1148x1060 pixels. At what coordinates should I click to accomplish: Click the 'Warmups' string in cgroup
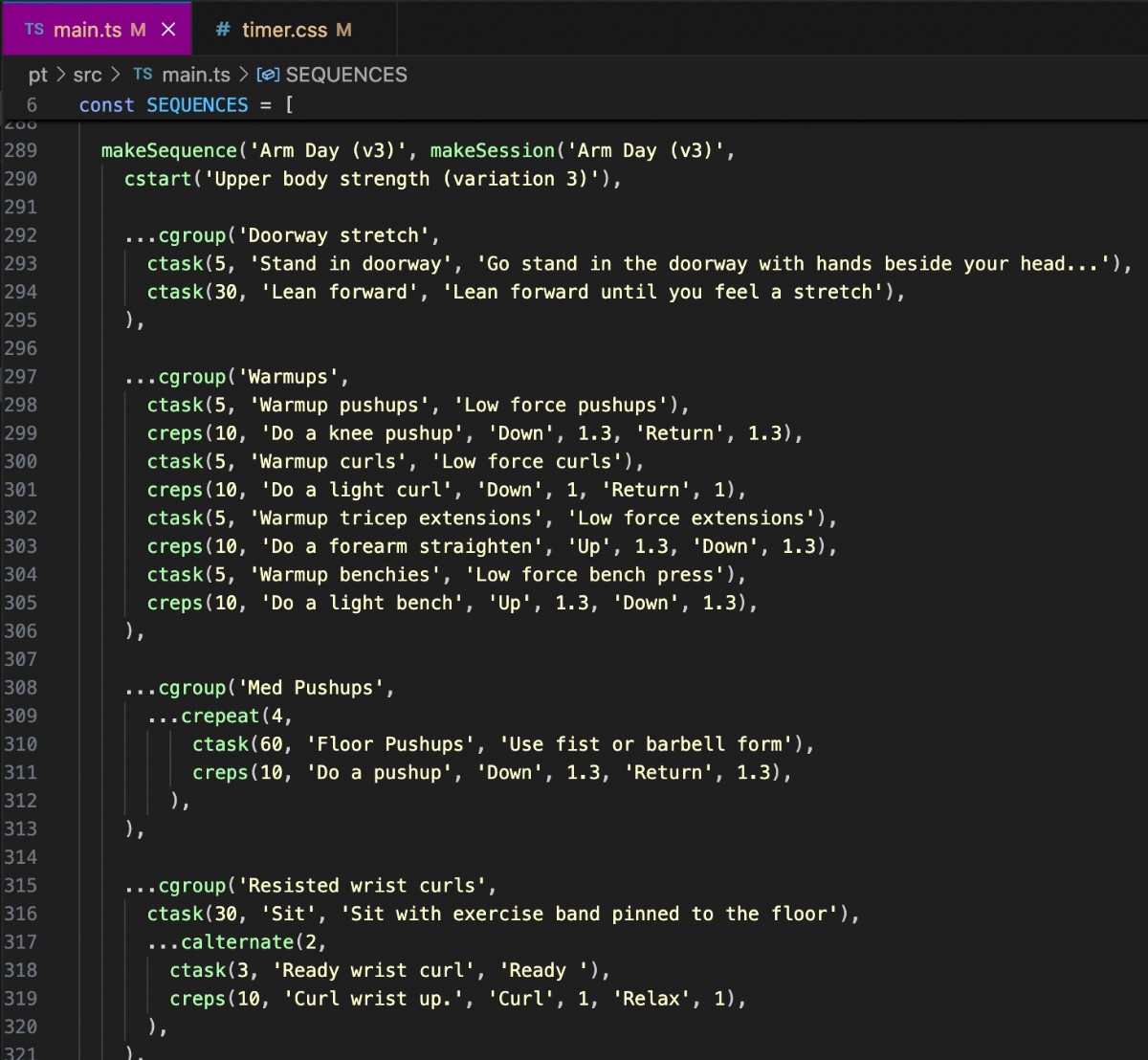tap(288, 377)
